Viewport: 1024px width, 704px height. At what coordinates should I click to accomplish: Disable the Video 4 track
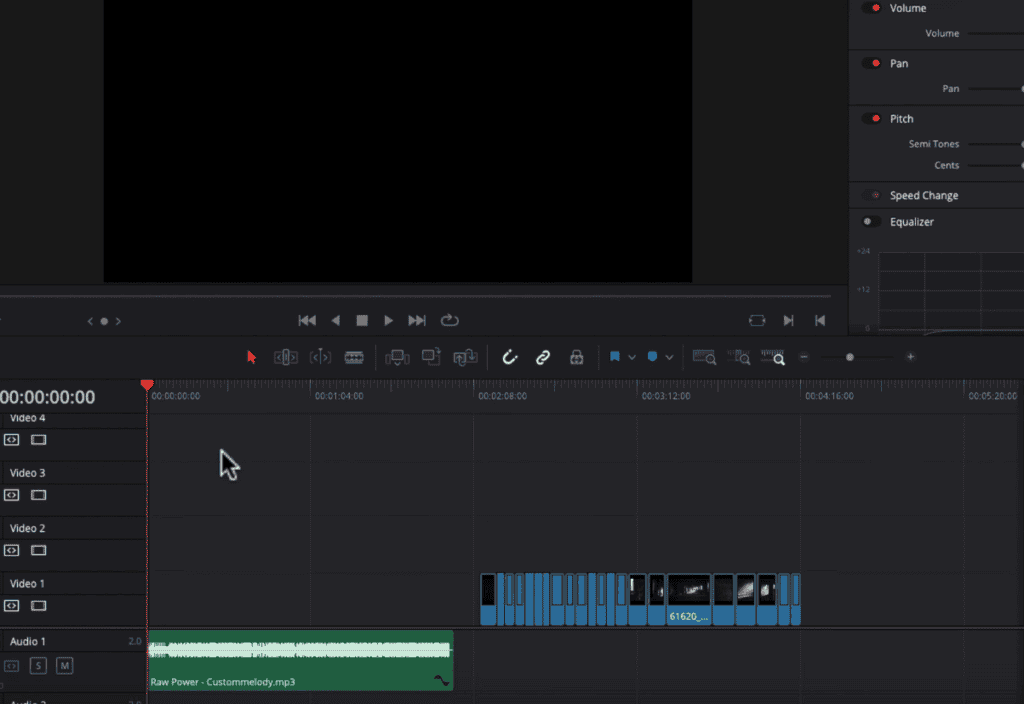pos(39,440)
